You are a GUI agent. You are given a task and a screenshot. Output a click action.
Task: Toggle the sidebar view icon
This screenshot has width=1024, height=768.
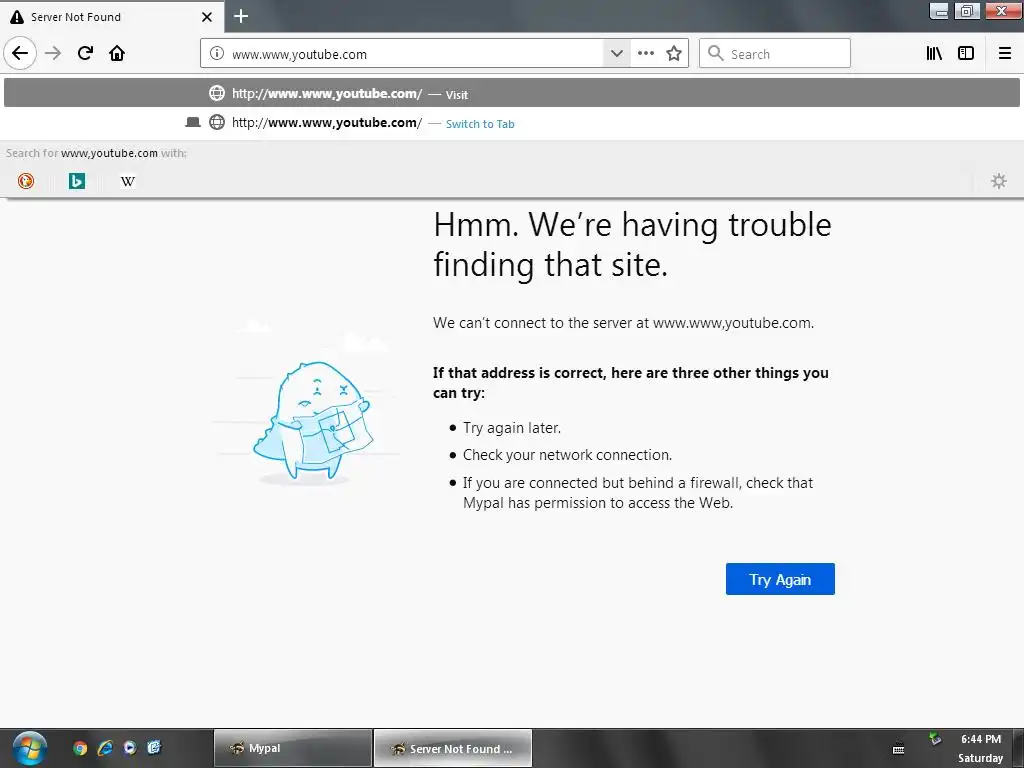point(966,54)
